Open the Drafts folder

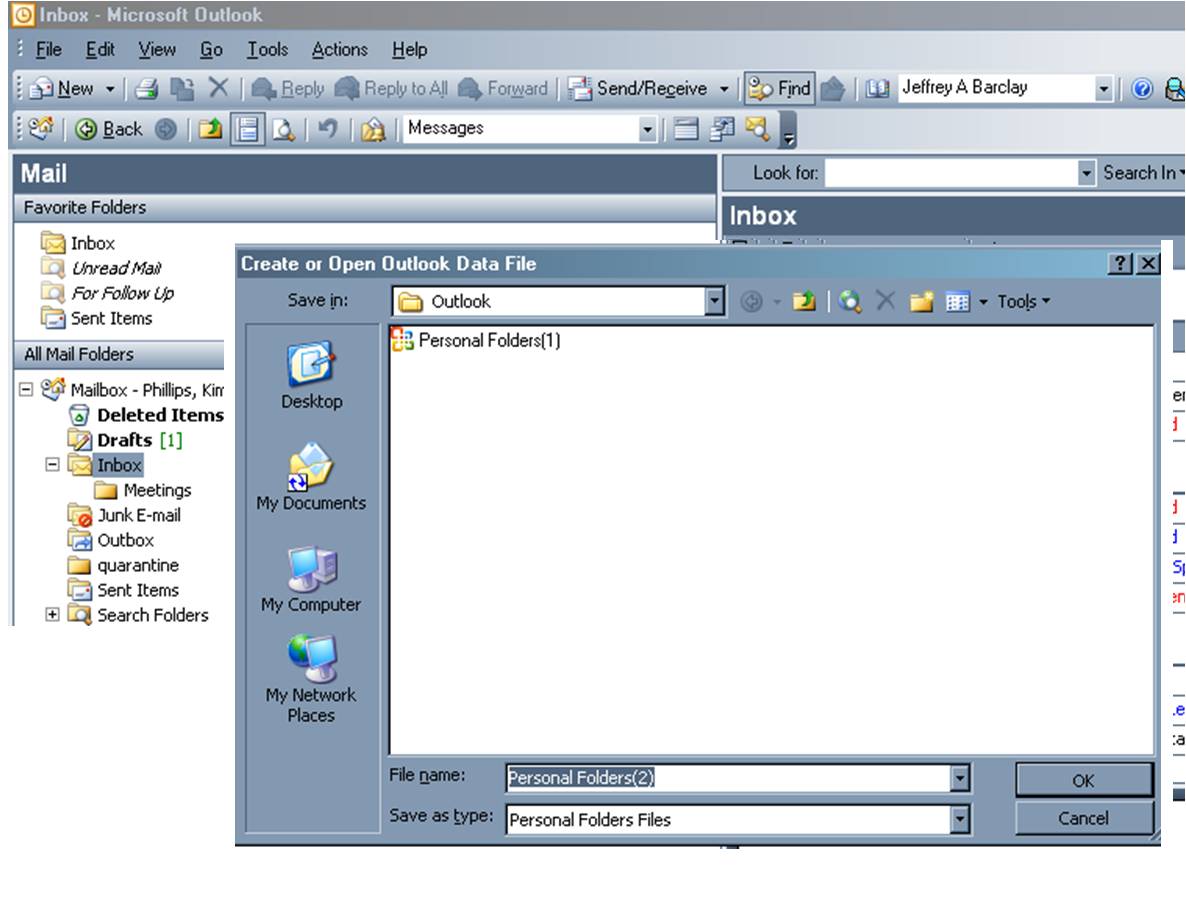(125, 440)
